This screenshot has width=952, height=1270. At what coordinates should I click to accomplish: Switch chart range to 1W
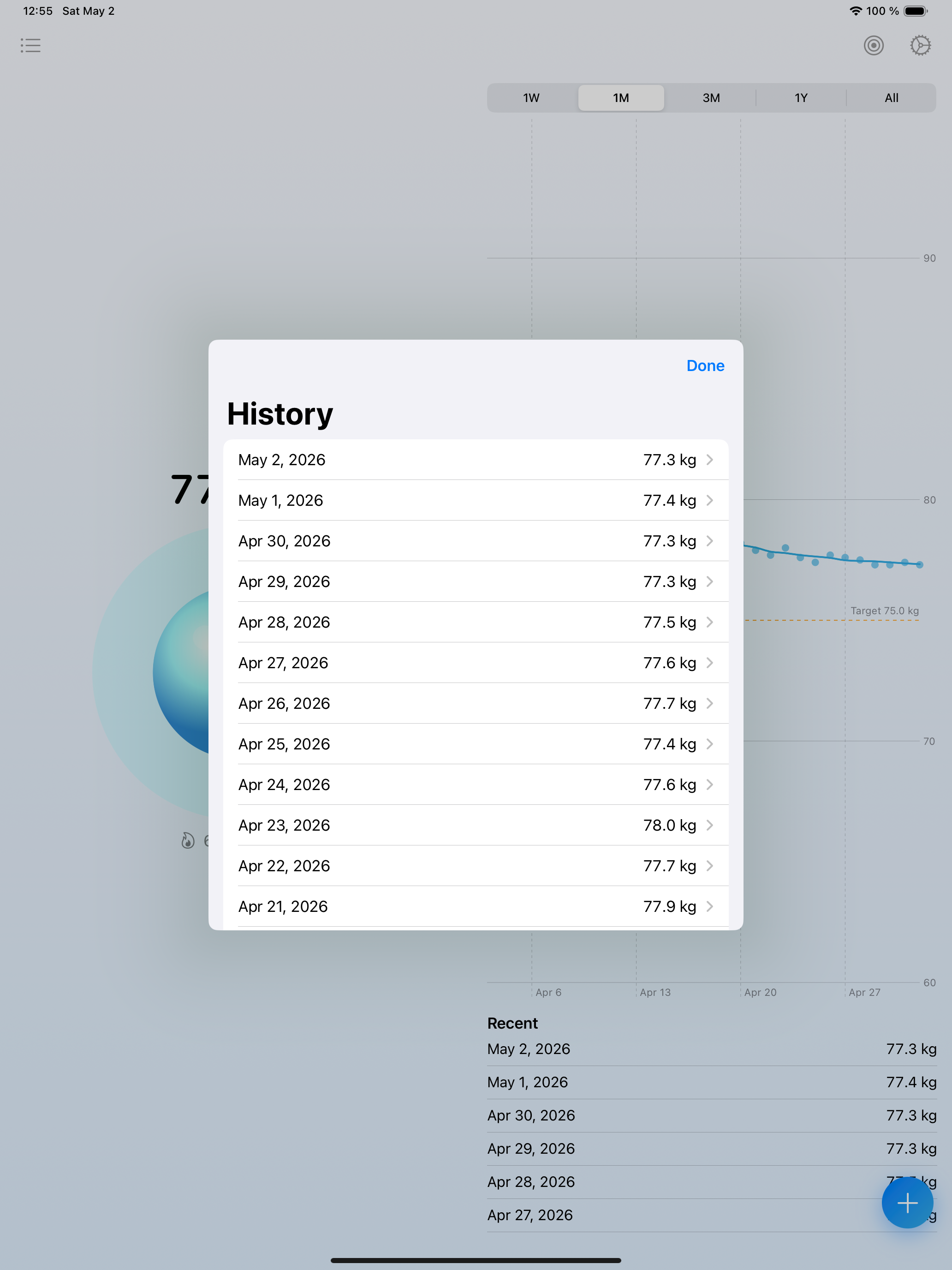pyautogui.click(x=531, y=98)
